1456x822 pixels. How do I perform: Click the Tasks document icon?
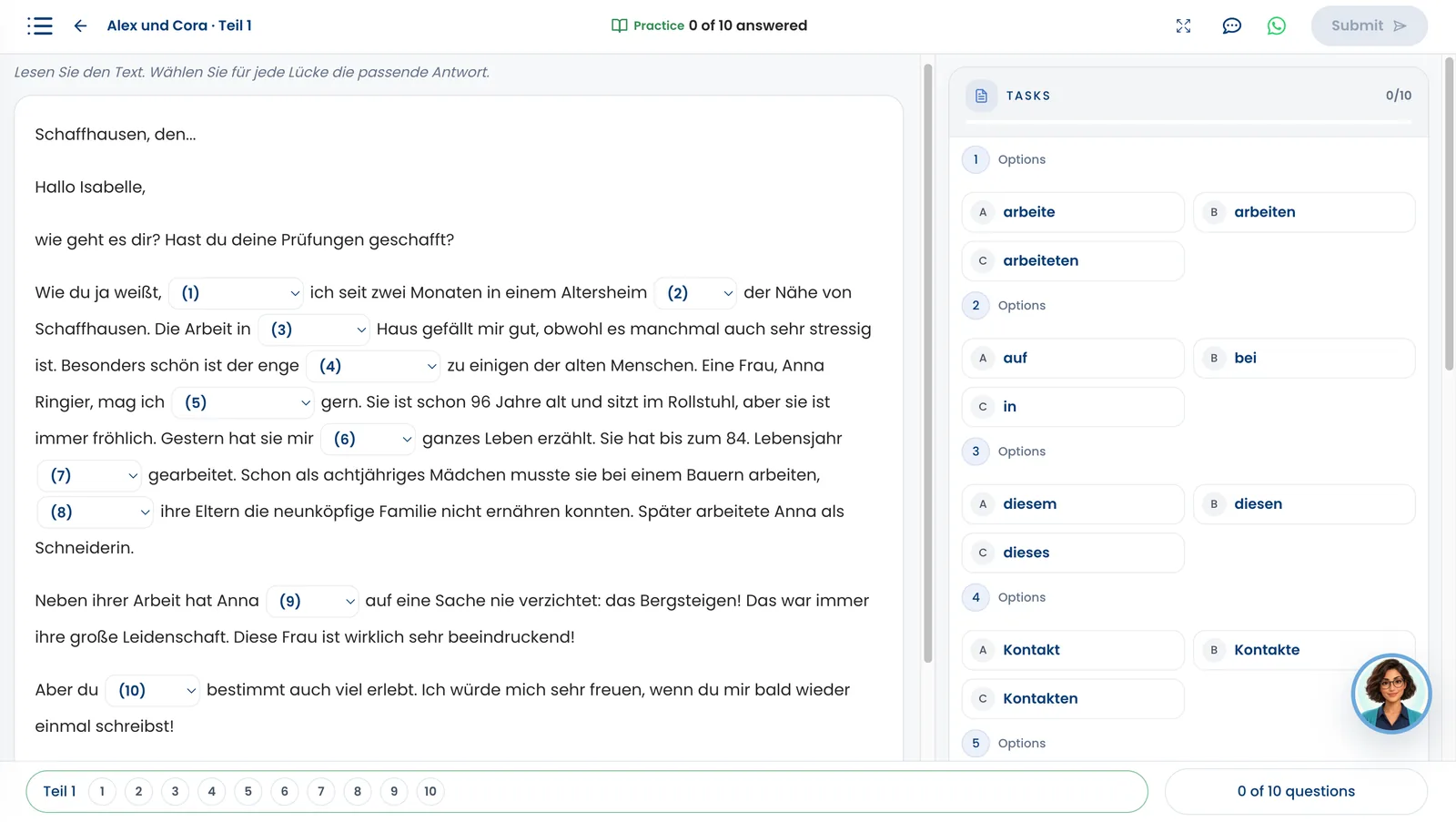[981, 96]
